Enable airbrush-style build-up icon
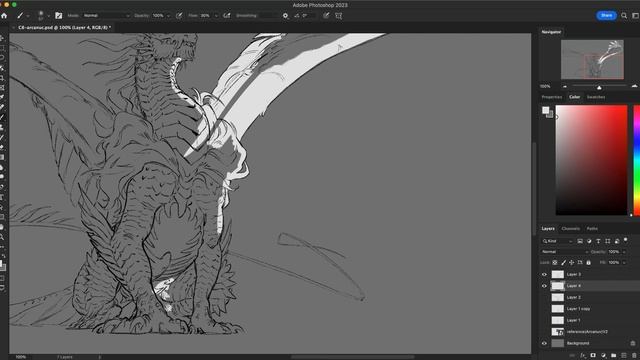Screen dimensions: 640x360 pyautogui.click(x=227, y=16)
